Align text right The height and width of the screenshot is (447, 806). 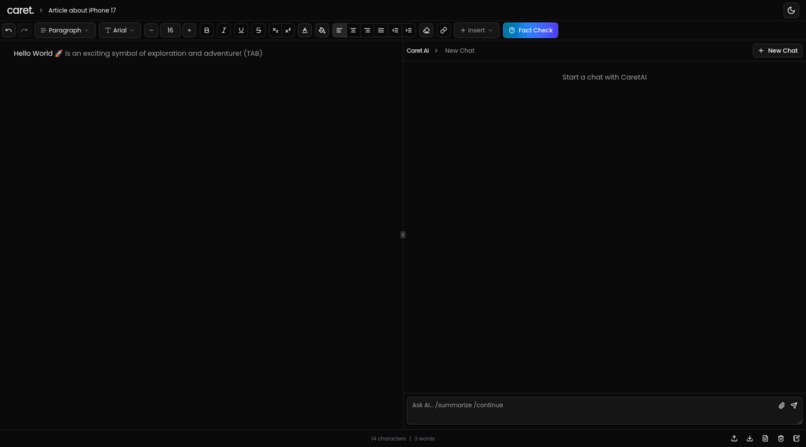click(x=367, y=30)
